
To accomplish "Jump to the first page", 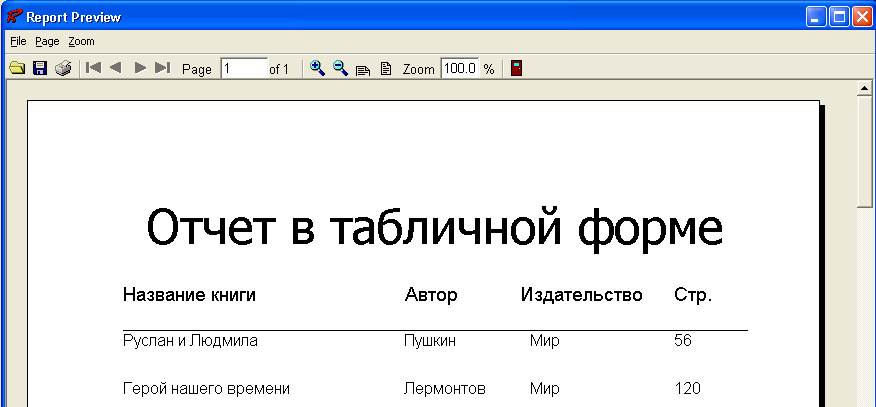I will click(94, 68).
